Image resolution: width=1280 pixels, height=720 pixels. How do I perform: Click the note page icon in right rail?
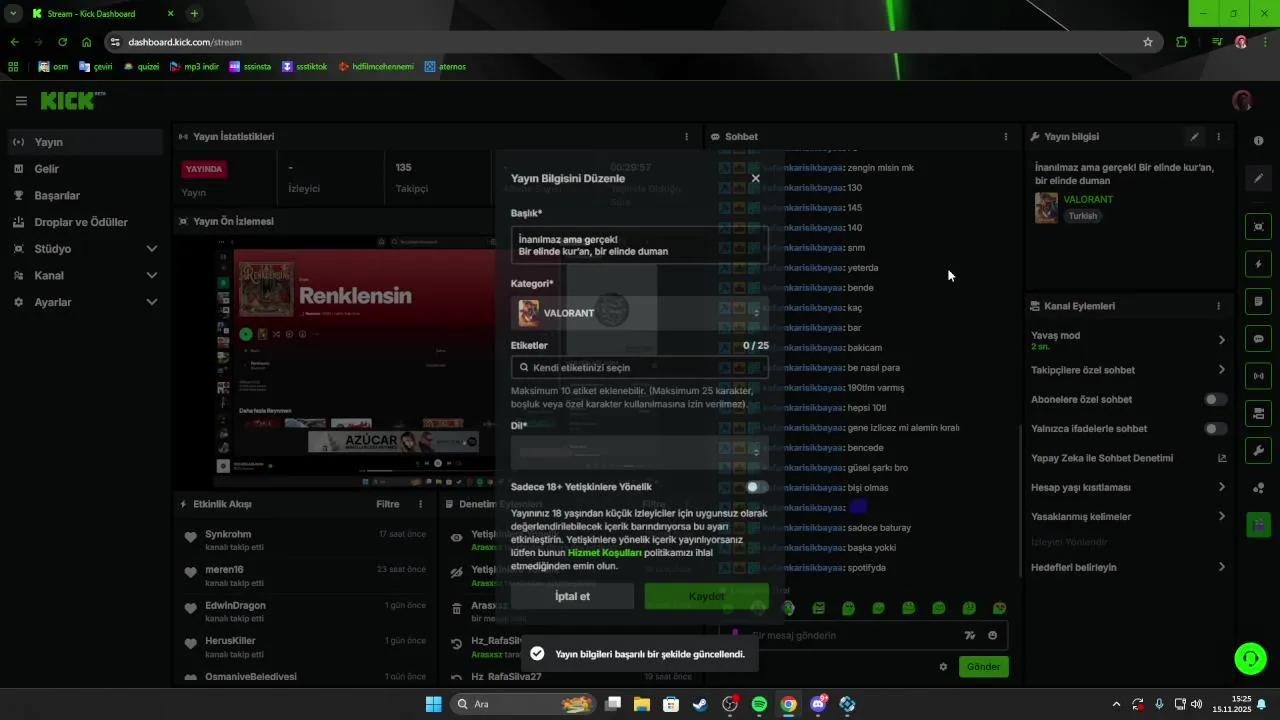pos(1259,302)
